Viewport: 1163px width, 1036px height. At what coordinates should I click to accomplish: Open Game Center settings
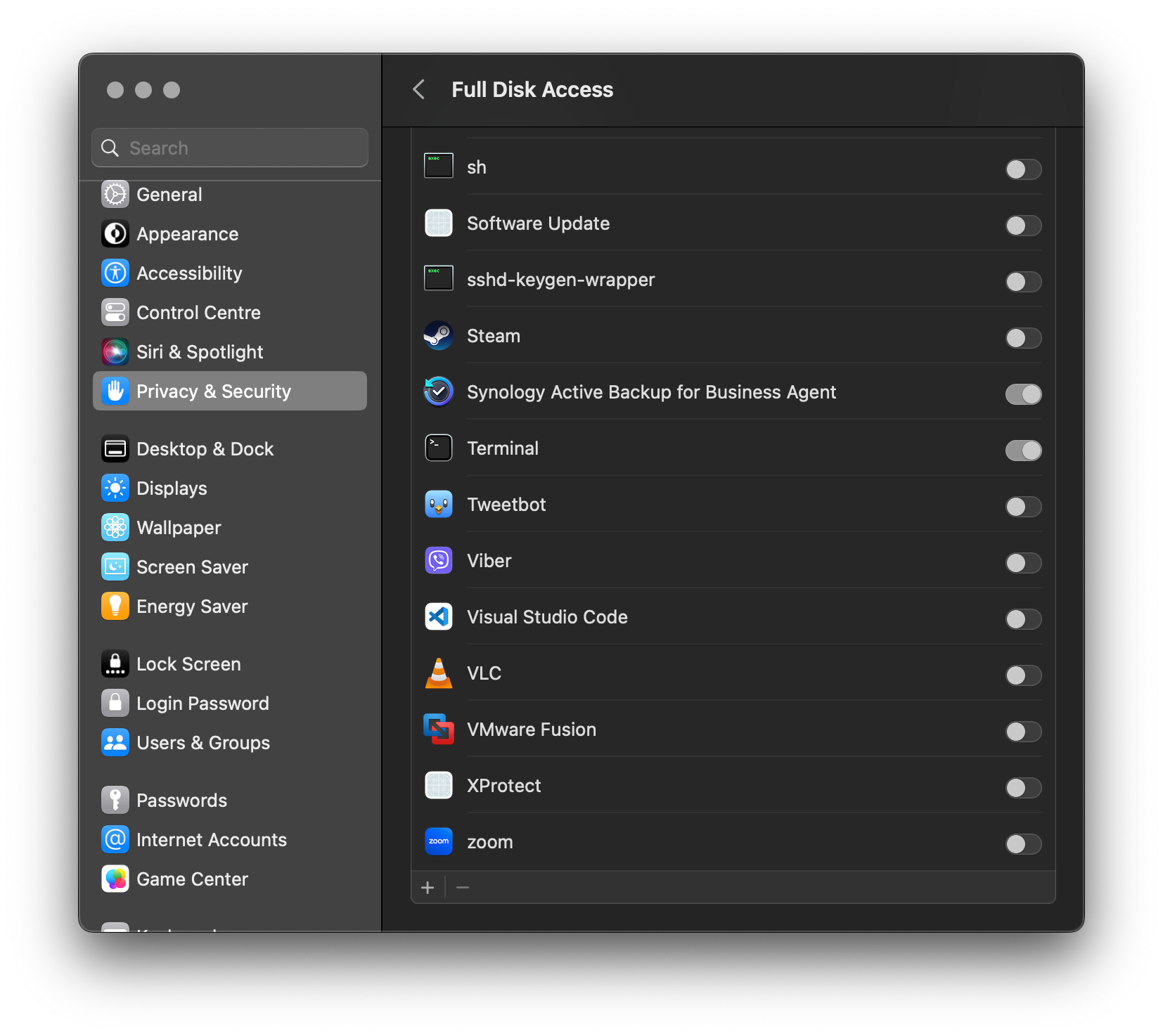click(x=230, y=879)
